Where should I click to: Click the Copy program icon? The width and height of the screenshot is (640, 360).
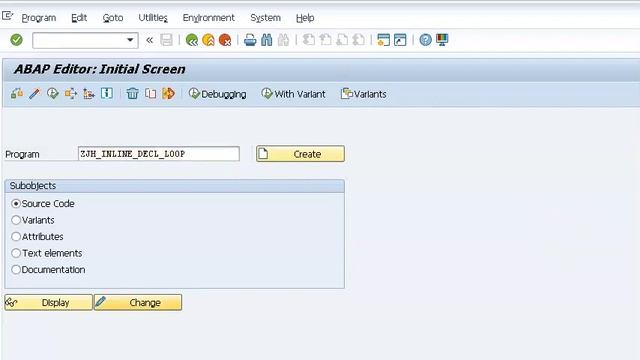151,93
